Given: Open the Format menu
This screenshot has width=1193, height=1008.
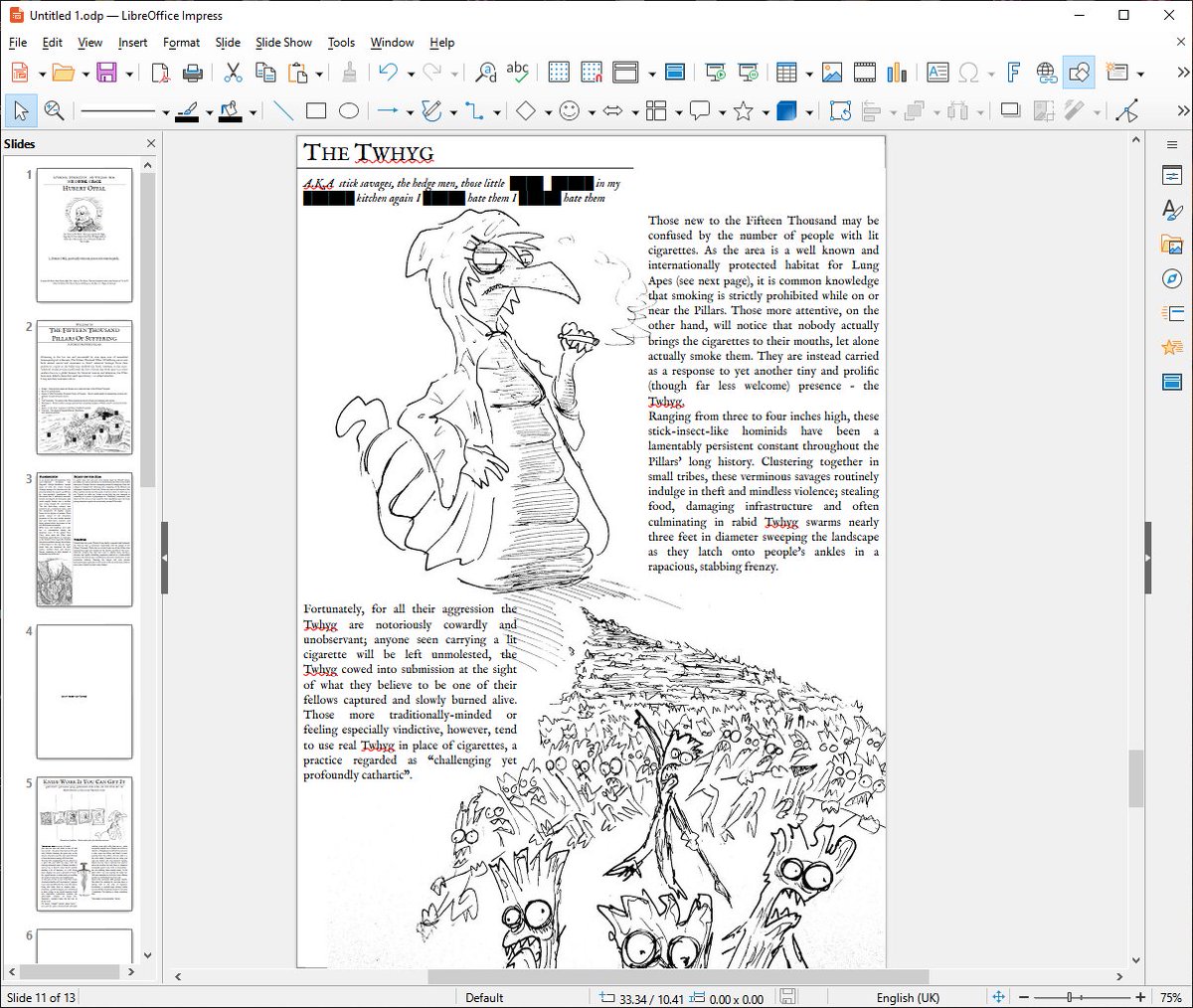Looking at the screenshot, I should 181,43.
